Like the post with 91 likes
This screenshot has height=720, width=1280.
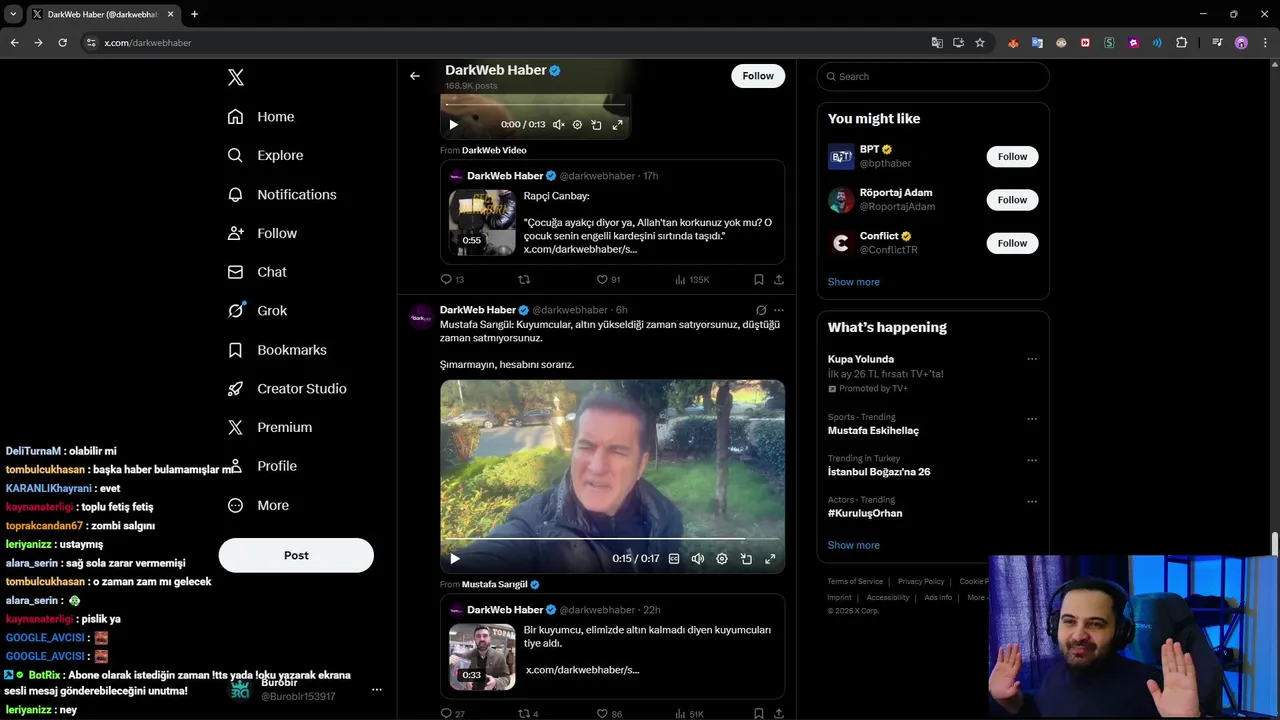608,280
